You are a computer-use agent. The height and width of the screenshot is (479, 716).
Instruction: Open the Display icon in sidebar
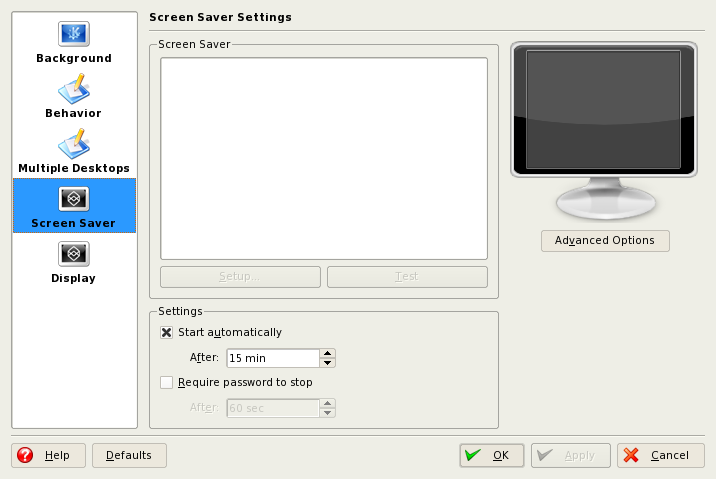74,254
